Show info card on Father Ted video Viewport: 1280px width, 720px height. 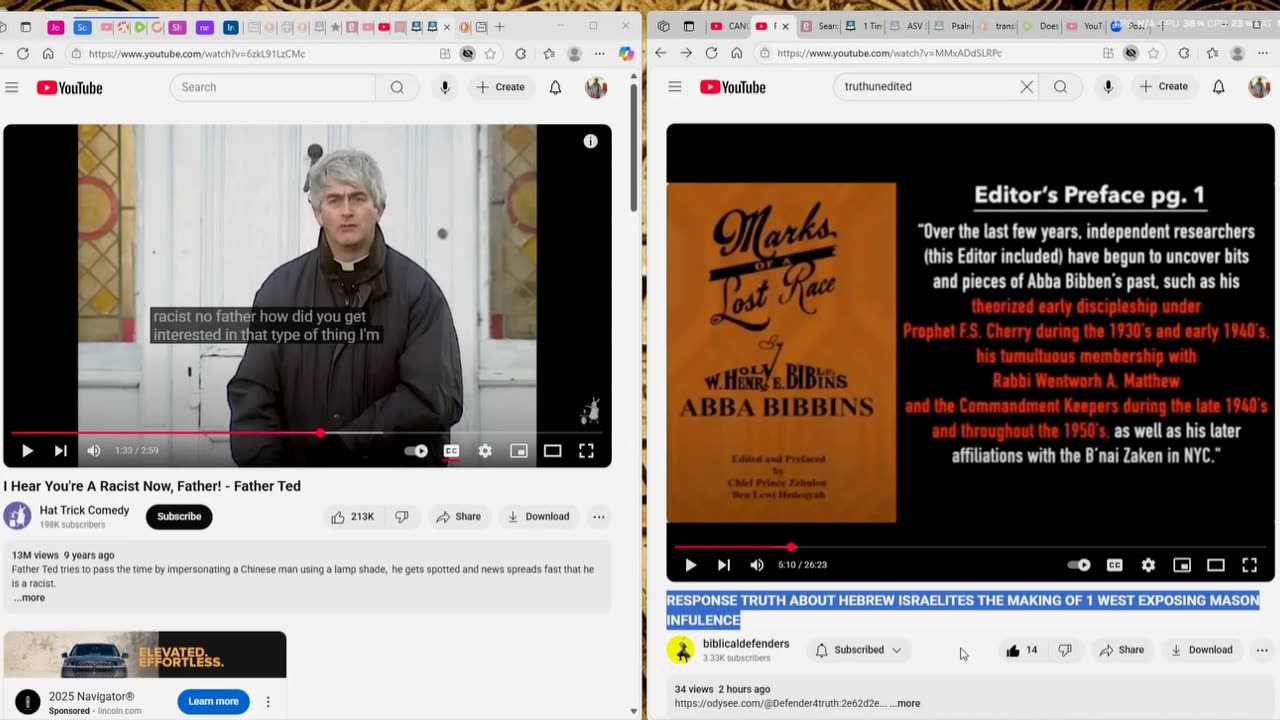pos(591,141)
